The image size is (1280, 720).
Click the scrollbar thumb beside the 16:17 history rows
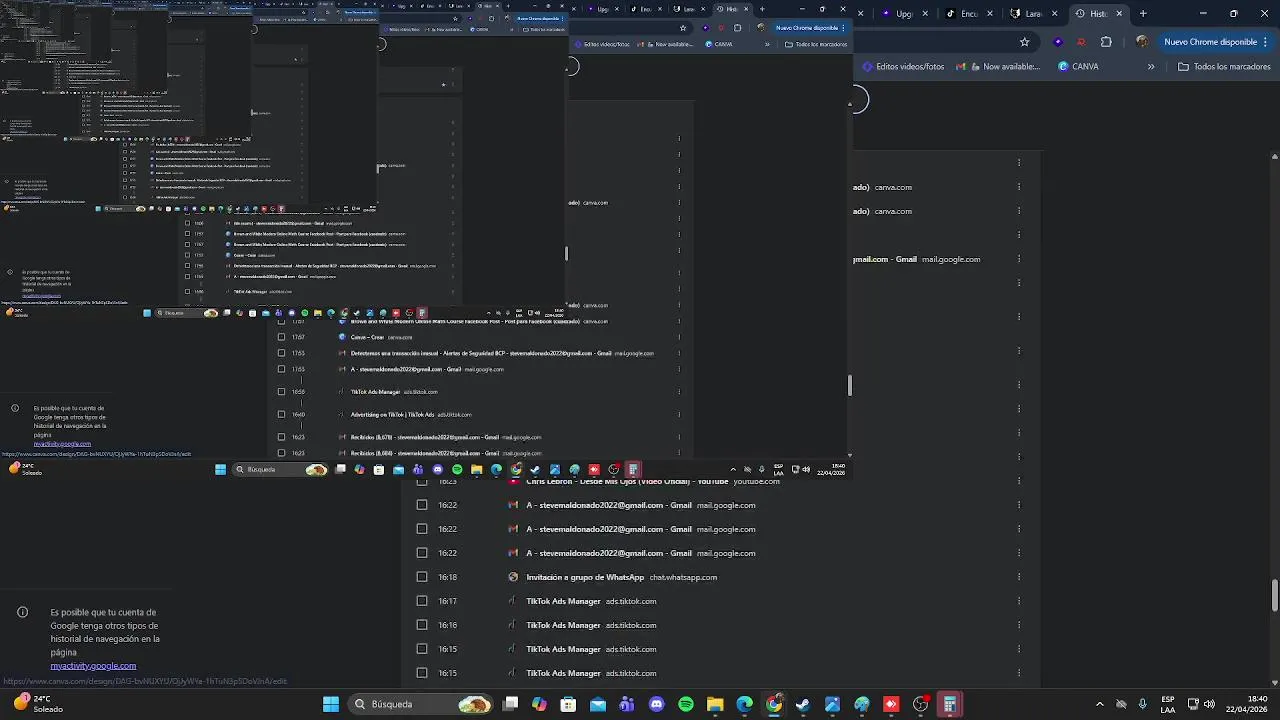click(x=1275, y=594)
